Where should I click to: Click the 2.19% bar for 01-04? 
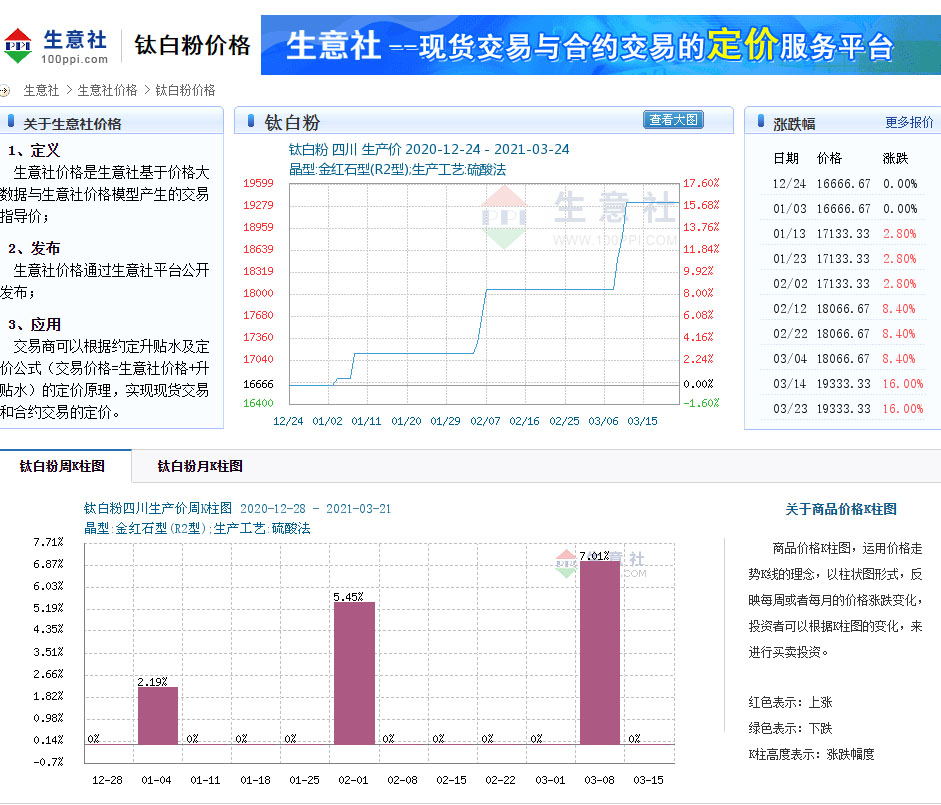(158, 716)
